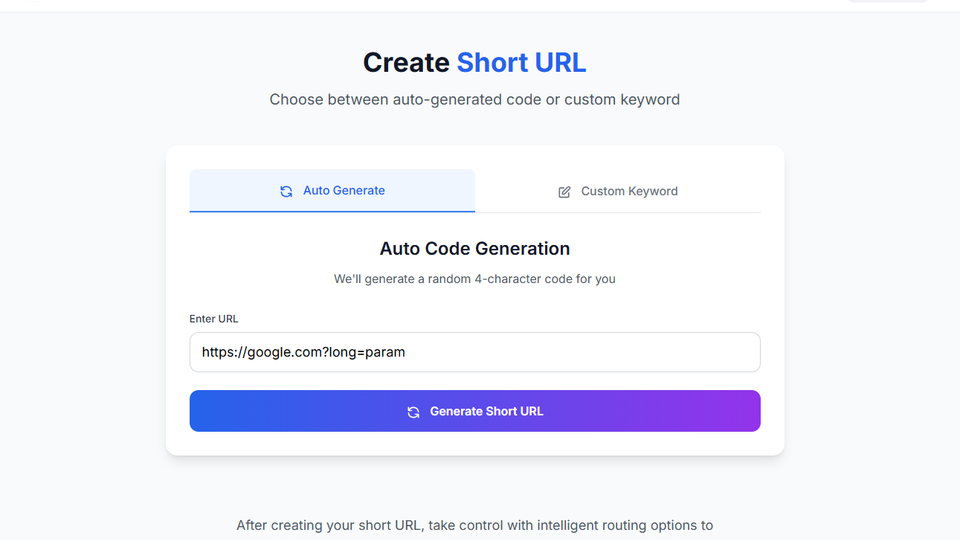Select the blue 'Short URL' title text
The height and width of the screenshot is (540, 960).
tap(521, 63)
